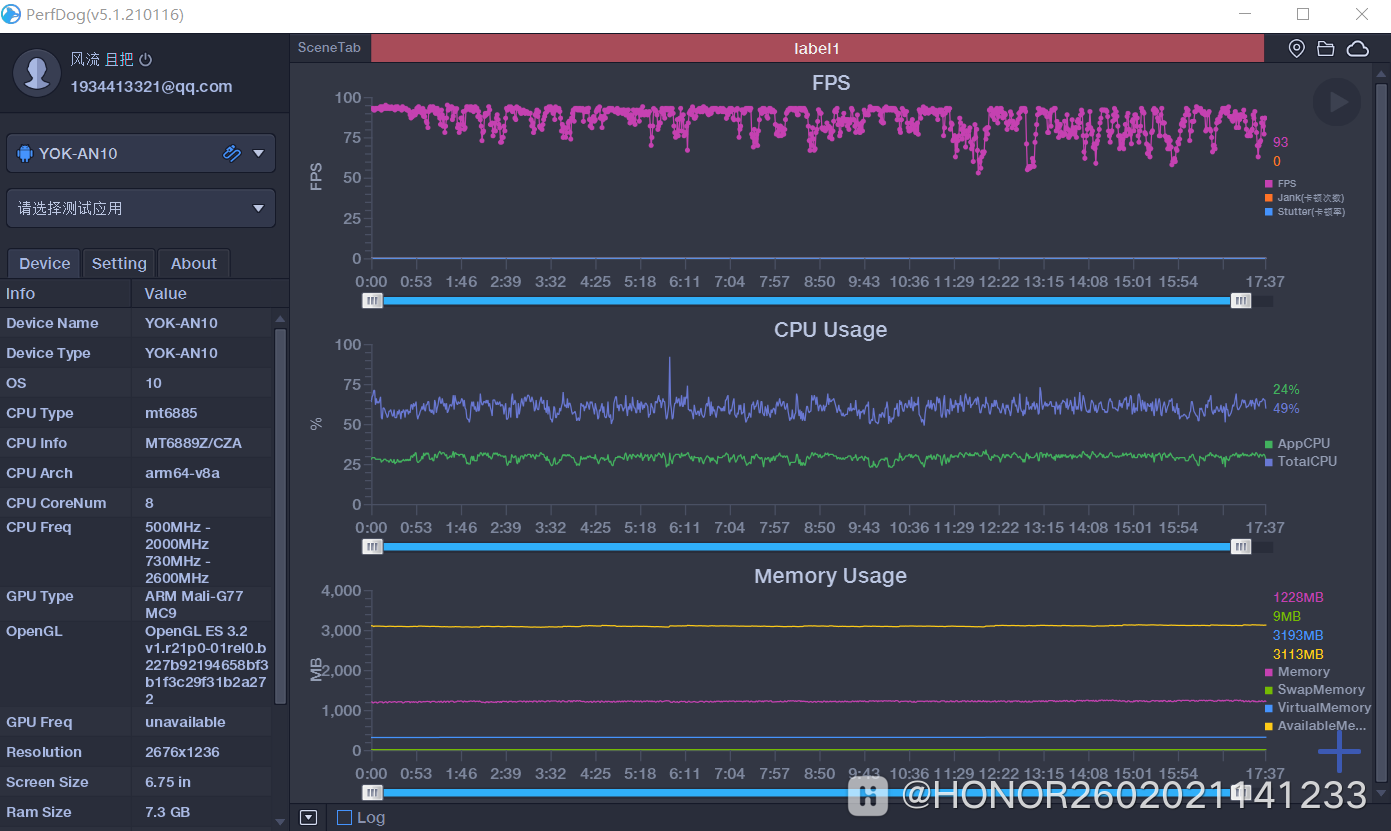Click the cloud upload icon
1391x831 pixels.
point(1357,48)
